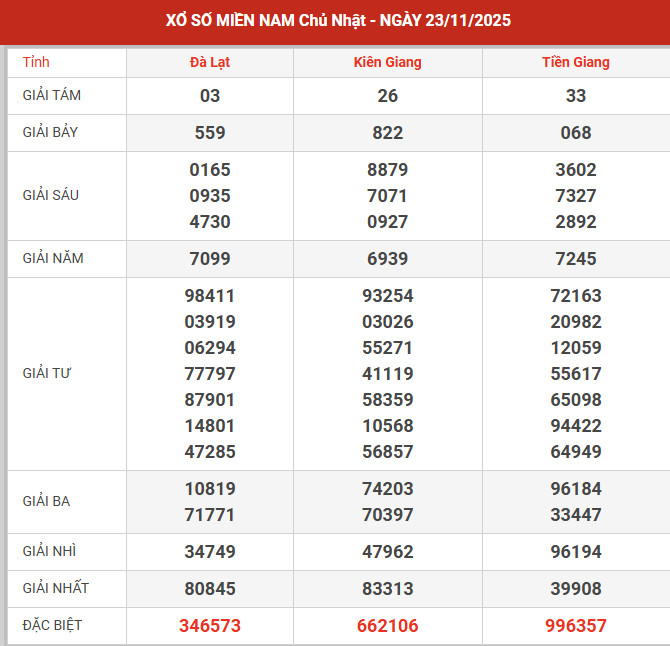This screenshot has height=646, width=670.
Task: Open the Kiên Giang province link
Action: click(387, 62)
